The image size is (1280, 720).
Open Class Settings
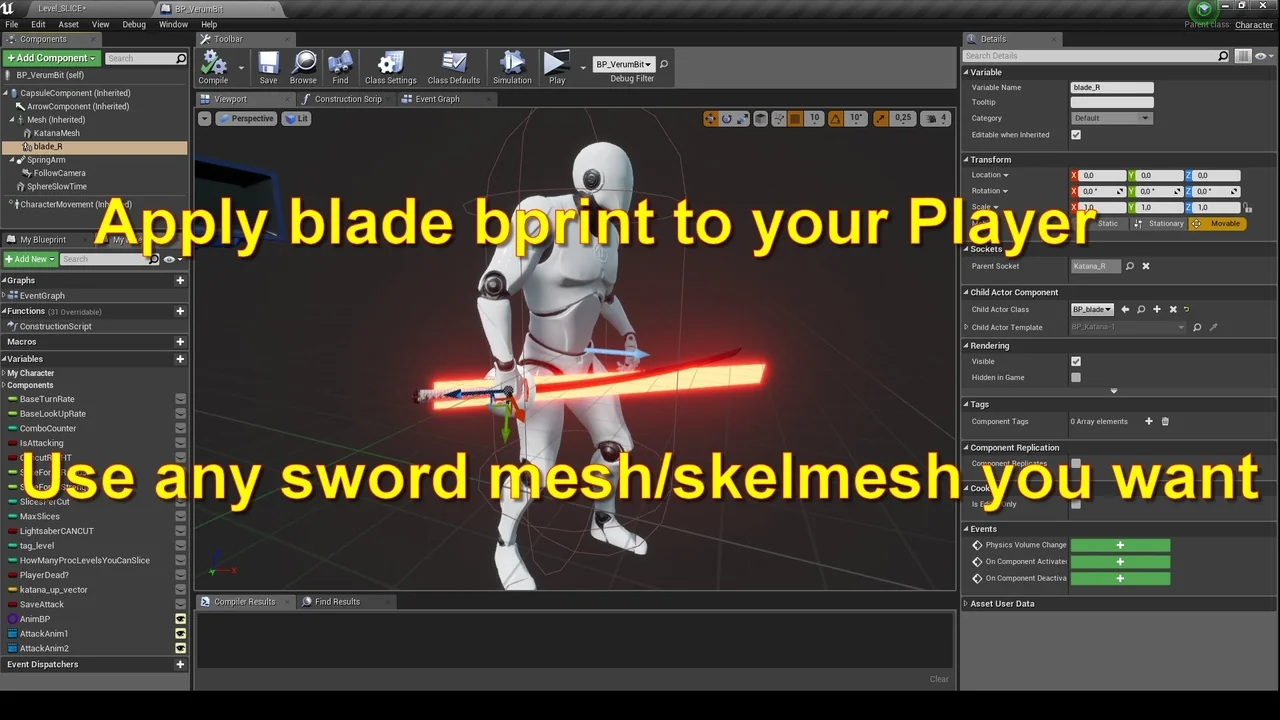[390, 66]
